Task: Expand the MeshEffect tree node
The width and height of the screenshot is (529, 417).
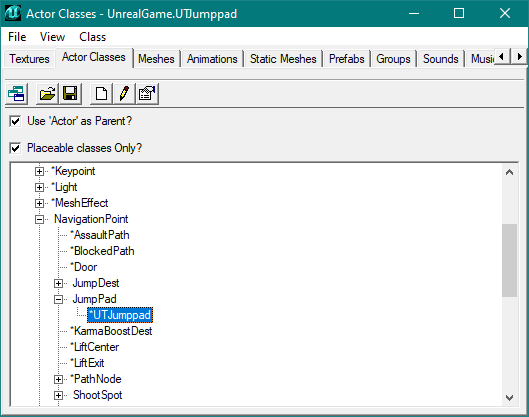Action: click(39, 203)
